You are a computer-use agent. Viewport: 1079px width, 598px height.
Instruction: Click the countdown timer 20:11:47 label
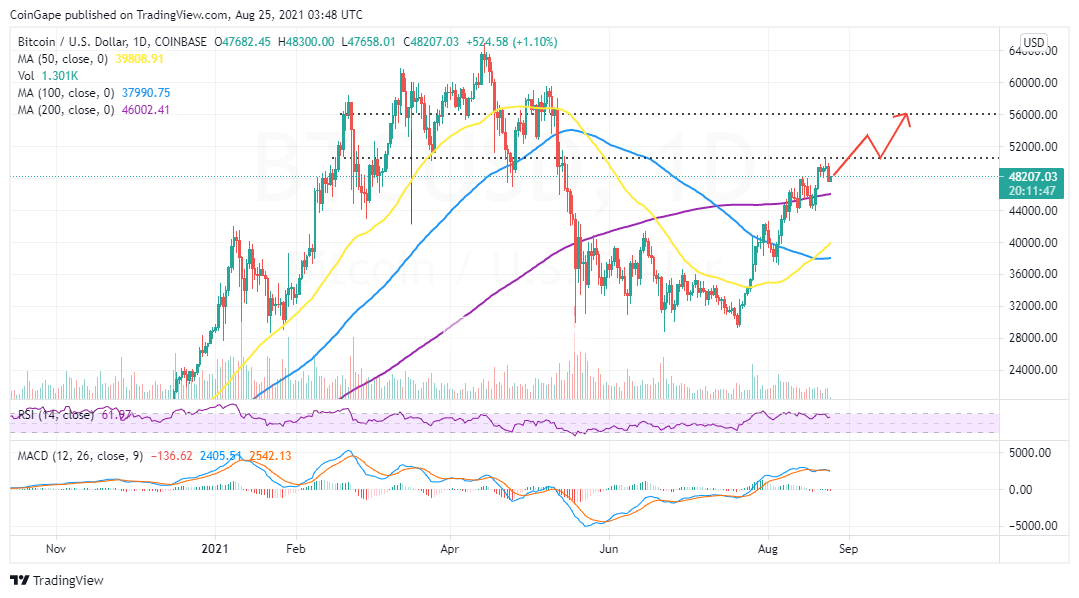1033,190
